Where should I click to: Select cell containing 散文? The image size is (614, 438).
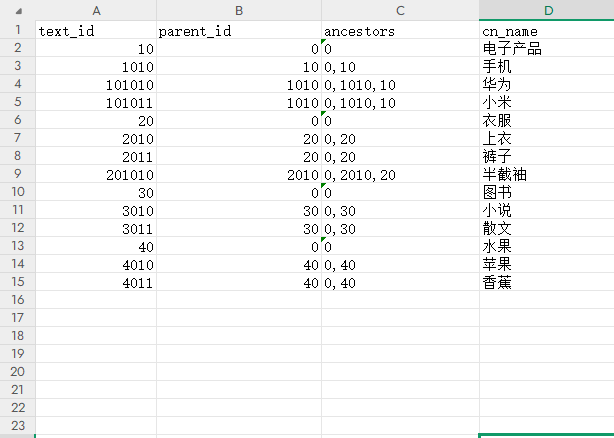547,228
